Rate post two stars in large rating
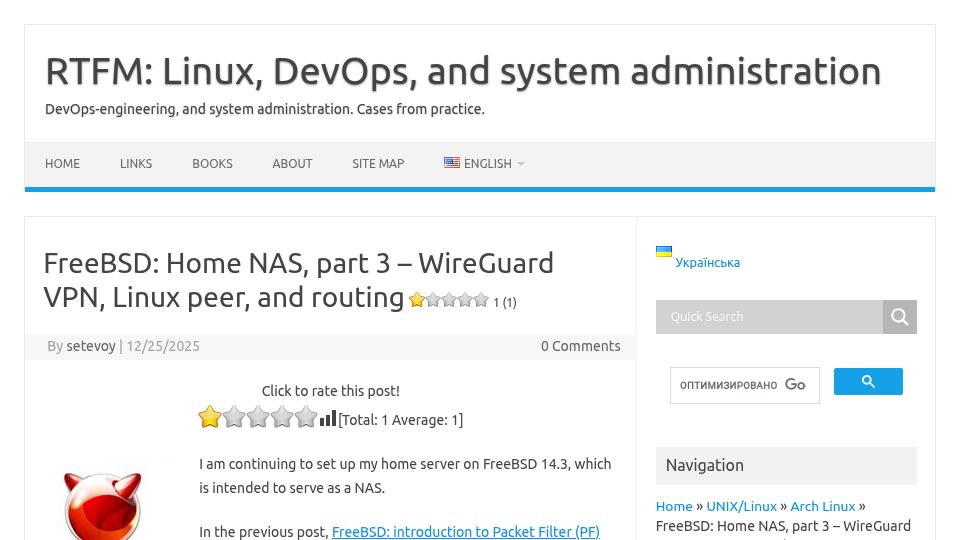960x540 pixels. pyautogui.click(x=234, y=417)
